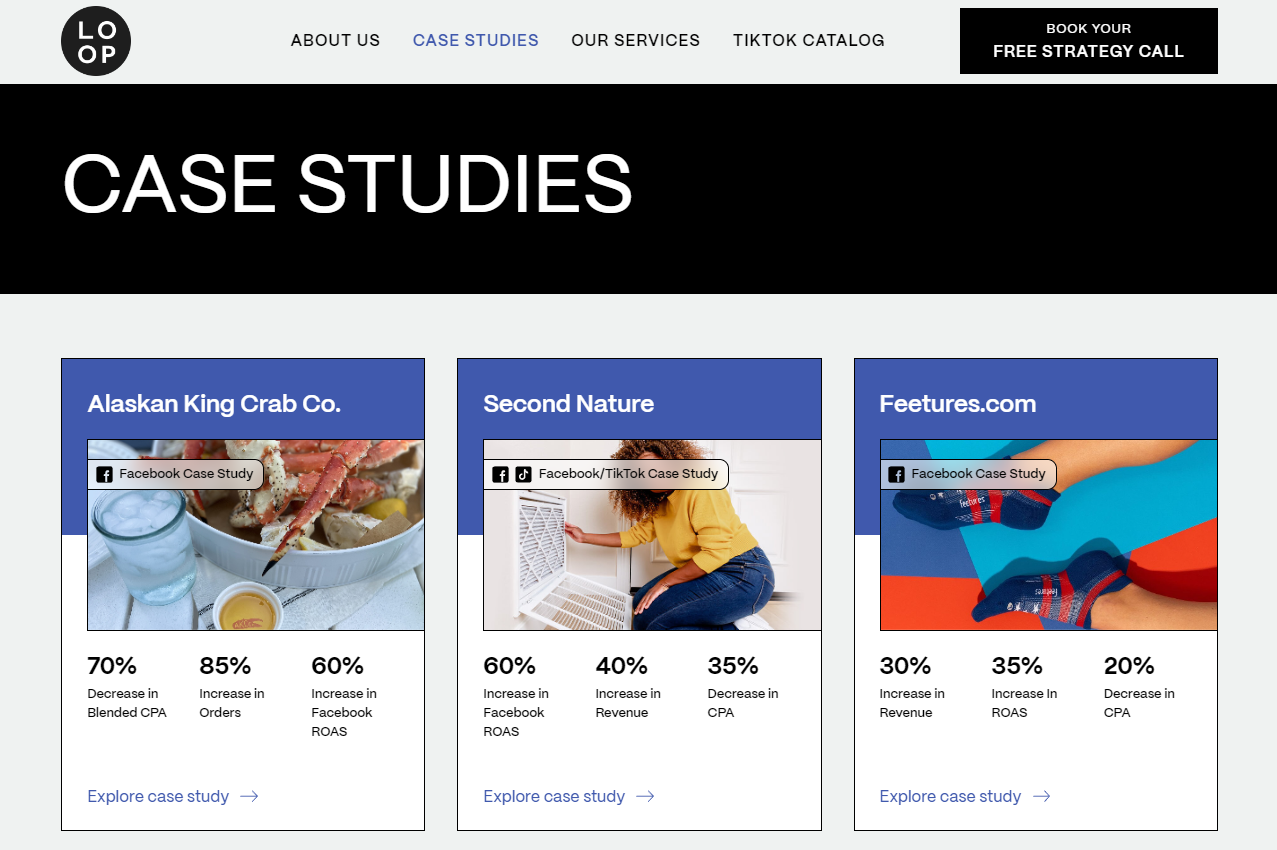This screenshot has height=850, width=1277.
Task: Click Facebook icon on Second Nature badge
Action: coord(501,474)
